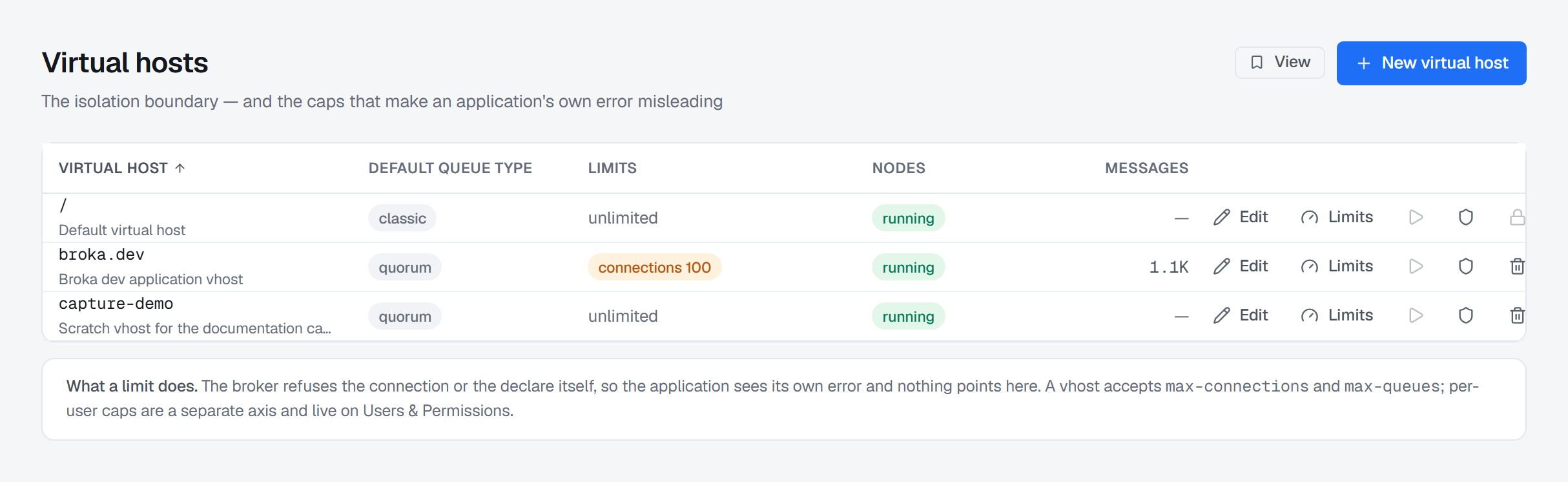
Task: Click the shield icon for capture-demo
Action: 1466,315
